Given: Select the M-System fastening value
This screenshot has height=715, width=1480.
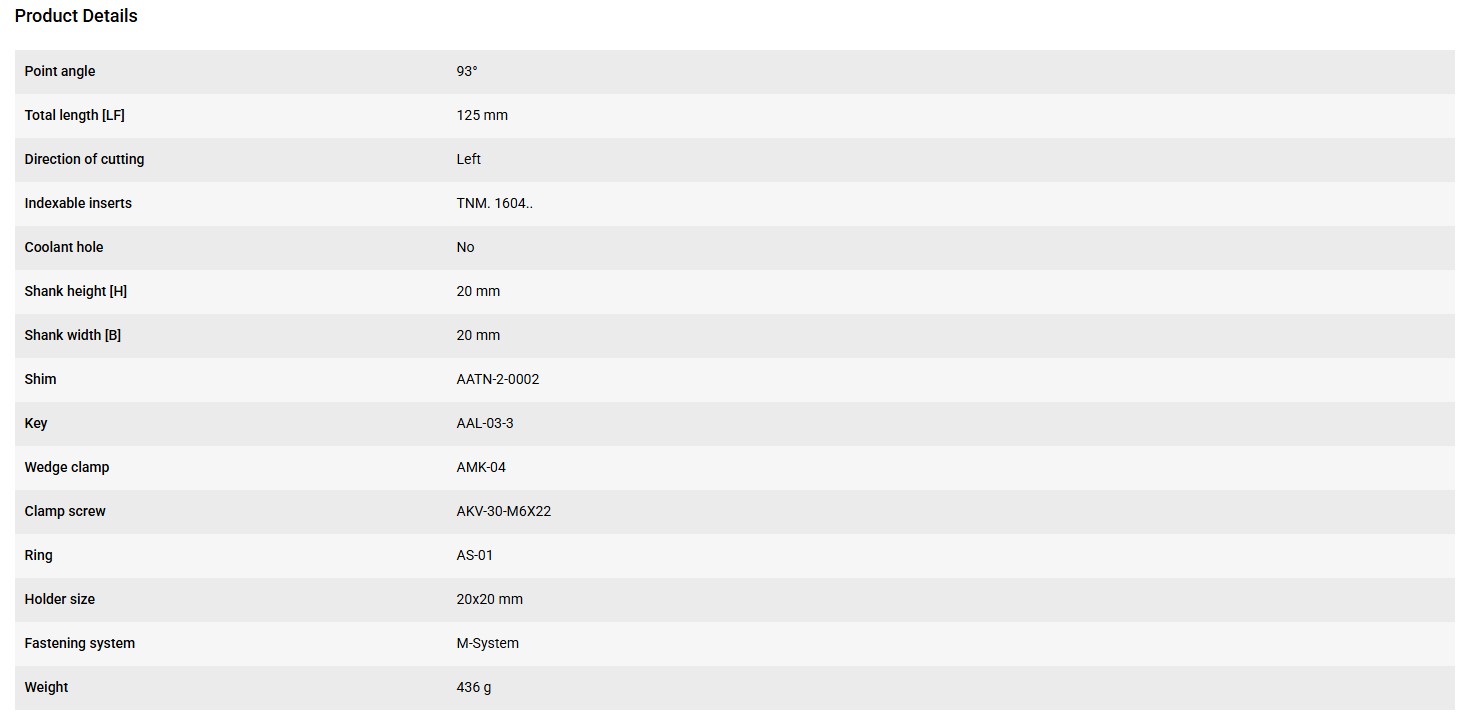Looking at the screenshot, I should pos(488,643).
